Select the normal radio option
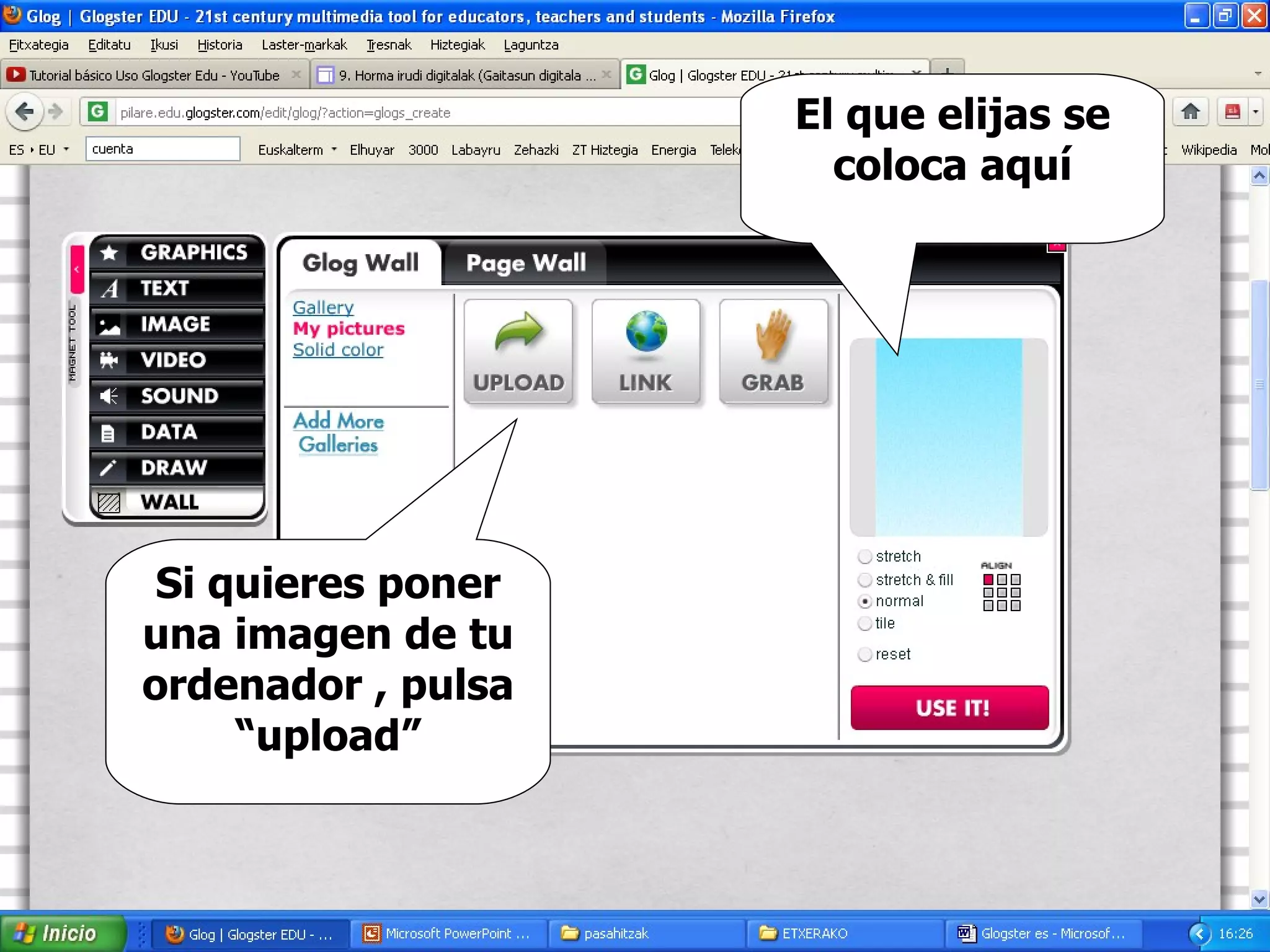The image size is (1270, 952). [x=865, y=602]
